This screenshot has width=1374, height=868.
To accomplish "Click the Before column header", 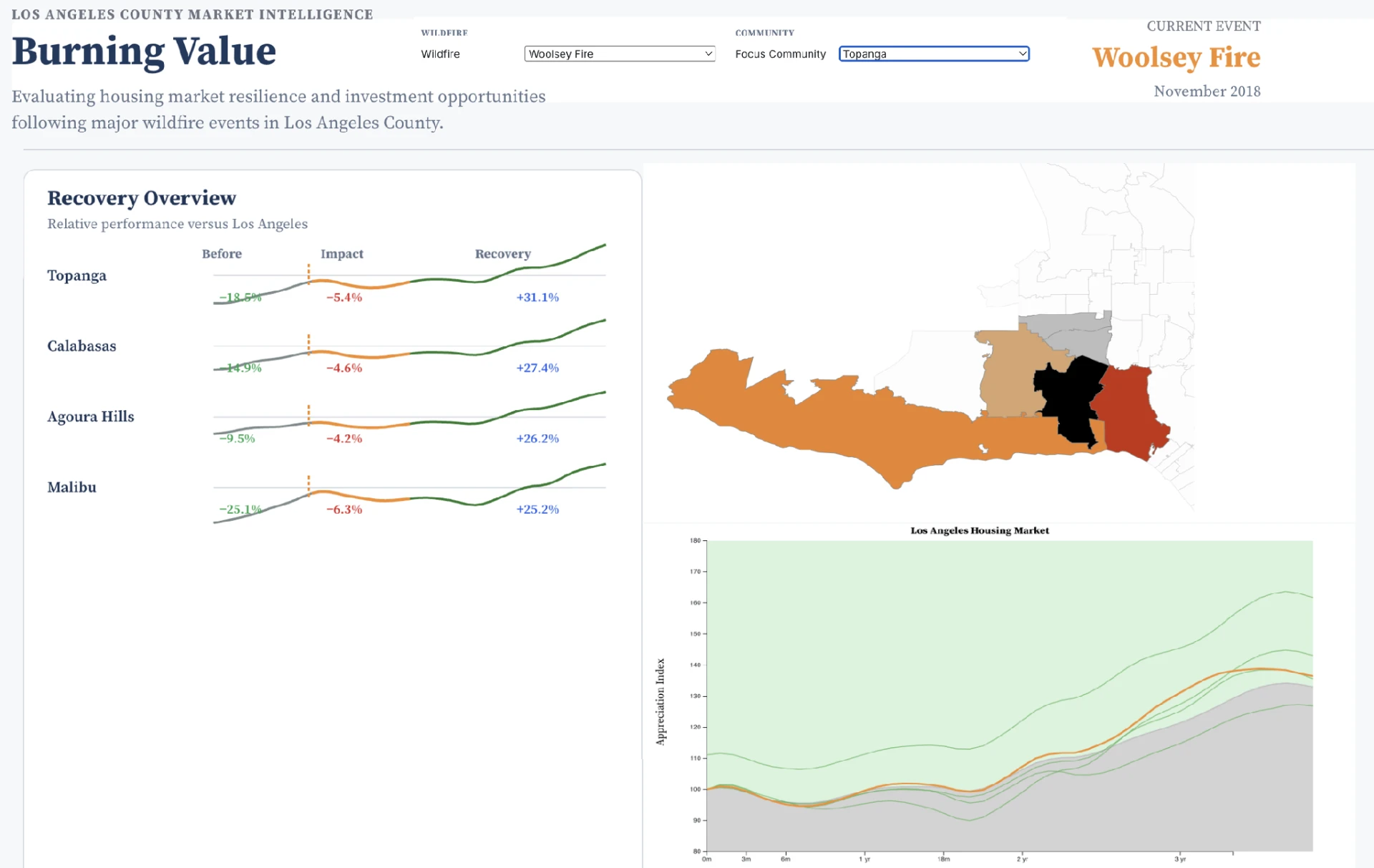I will [222, 254].
